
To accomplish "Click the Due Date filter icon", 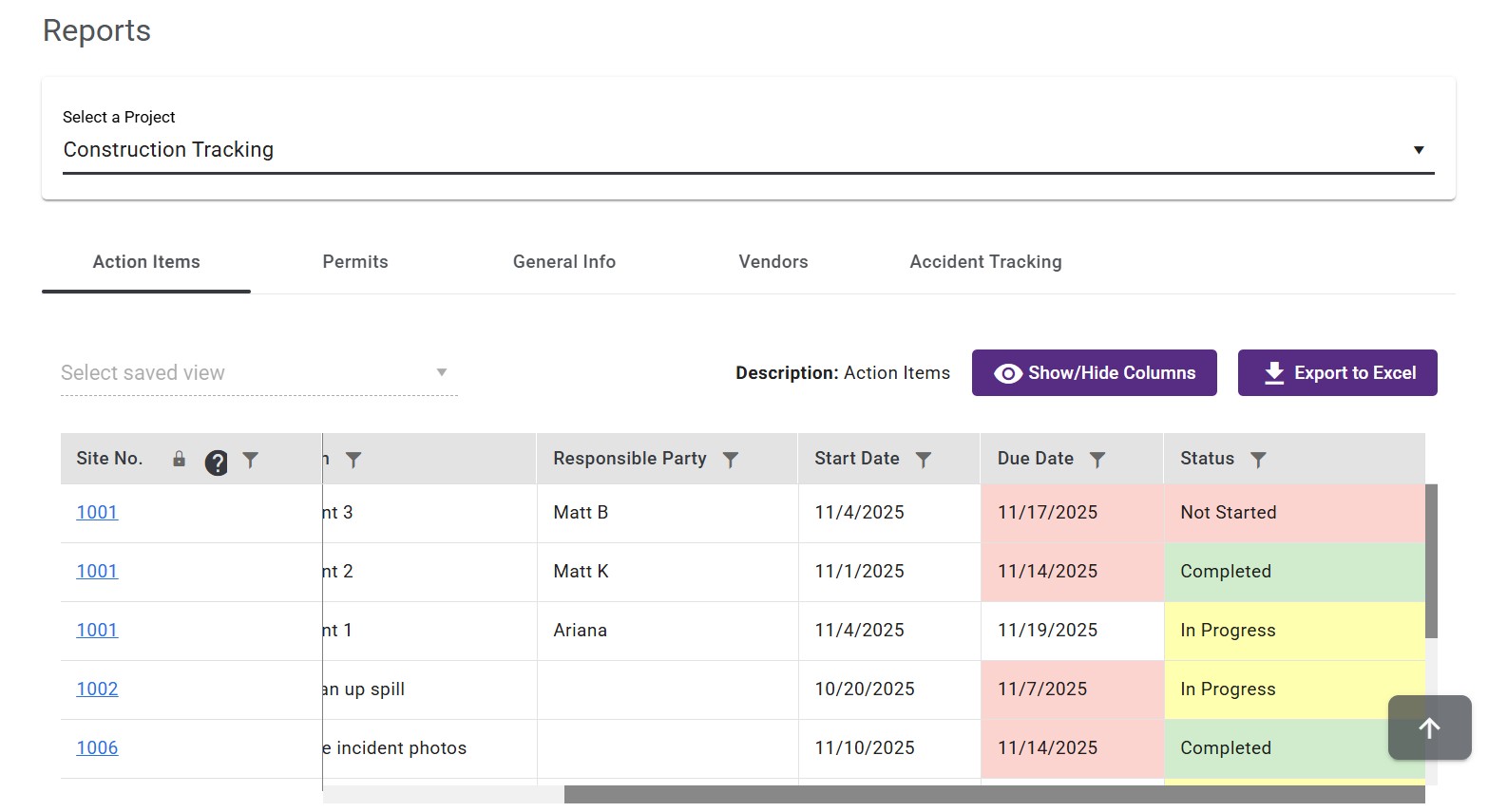I will [1097, 460].
